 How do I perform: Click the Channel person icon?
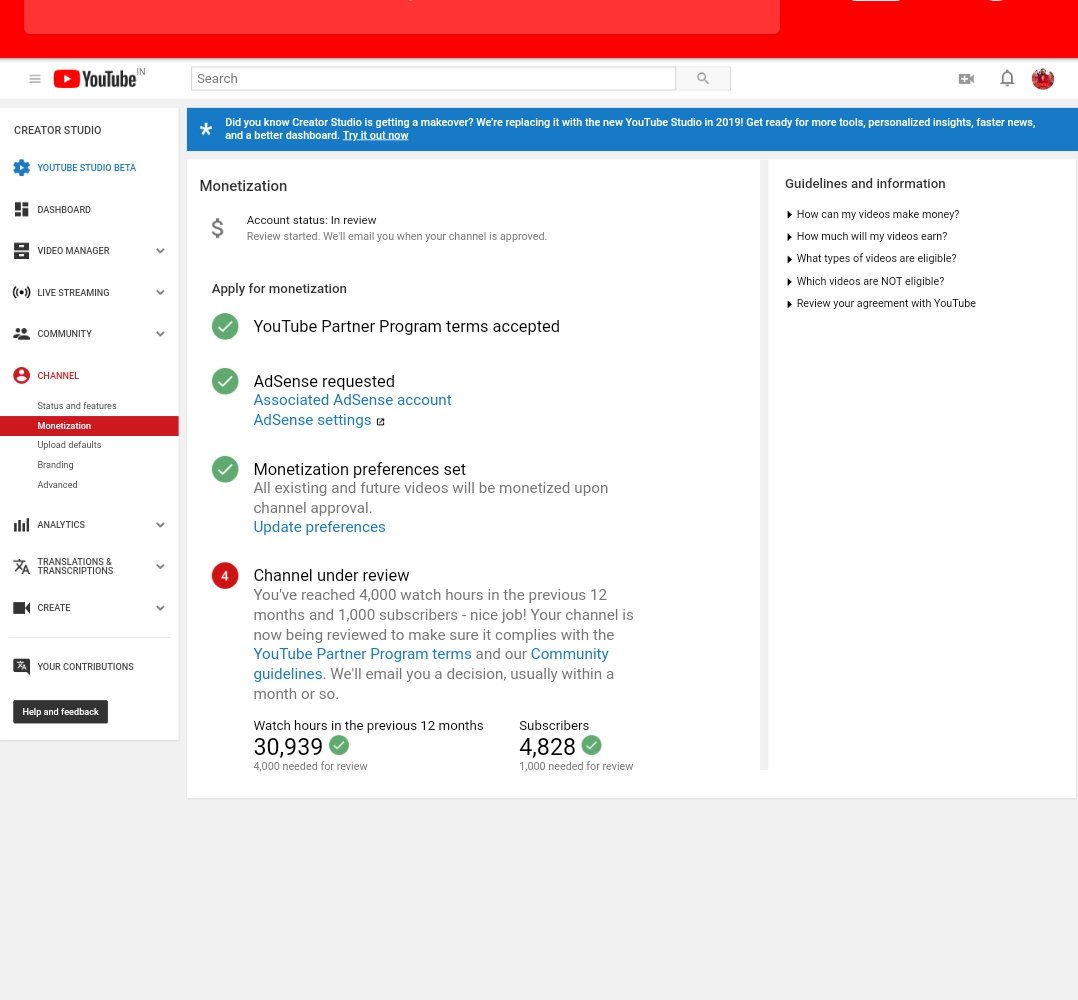point(21,375)
